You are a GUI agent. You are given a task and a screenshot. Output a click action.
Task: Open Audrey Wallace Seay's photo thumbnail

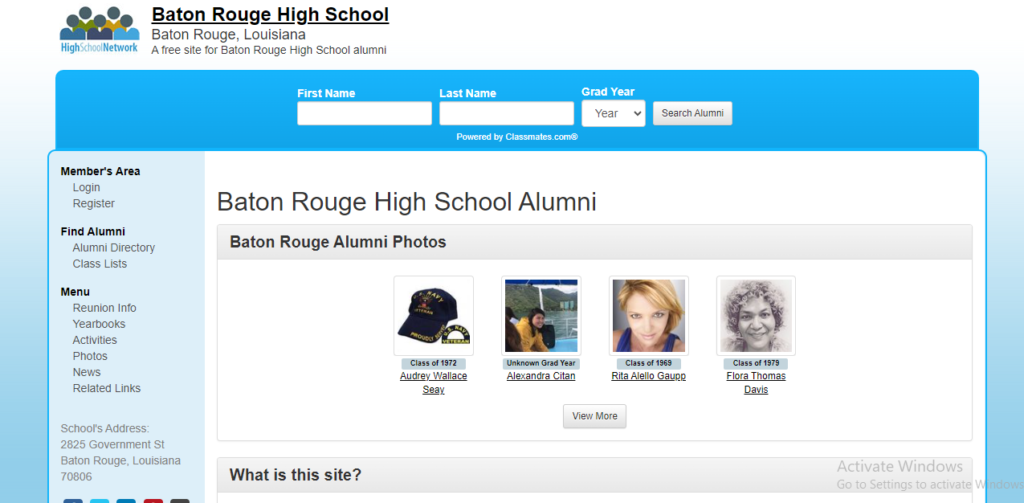433,316
